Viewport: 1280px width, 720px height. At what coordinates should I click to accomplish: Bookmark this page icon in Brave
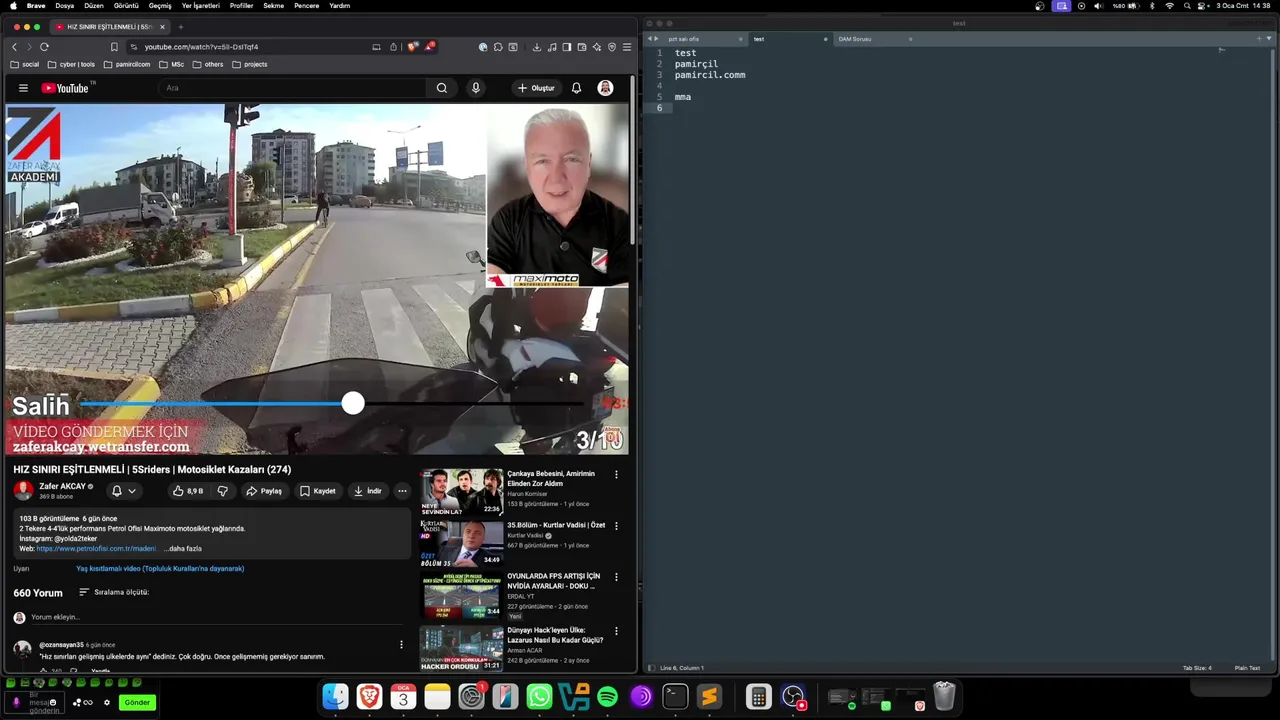tap(114, 47)
